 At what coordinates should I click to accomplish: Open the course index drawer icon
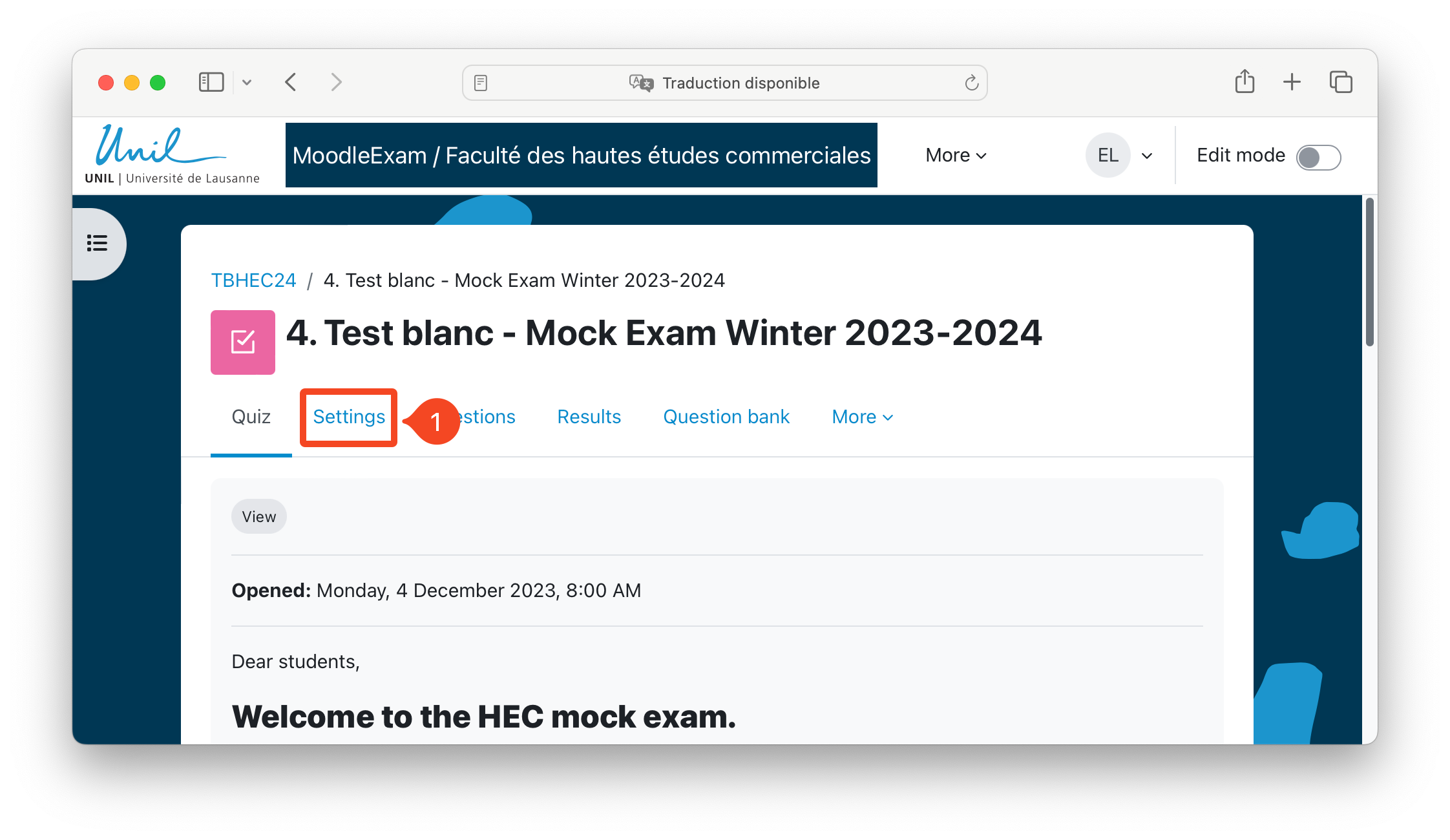[x=98, y=243]
